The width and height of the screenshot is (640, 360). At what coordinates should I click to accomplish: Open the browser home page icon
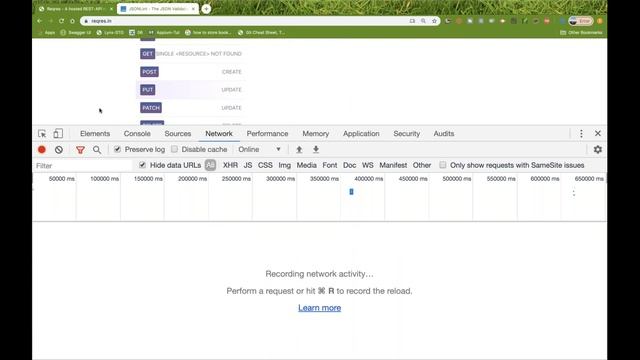pos(72,21)
